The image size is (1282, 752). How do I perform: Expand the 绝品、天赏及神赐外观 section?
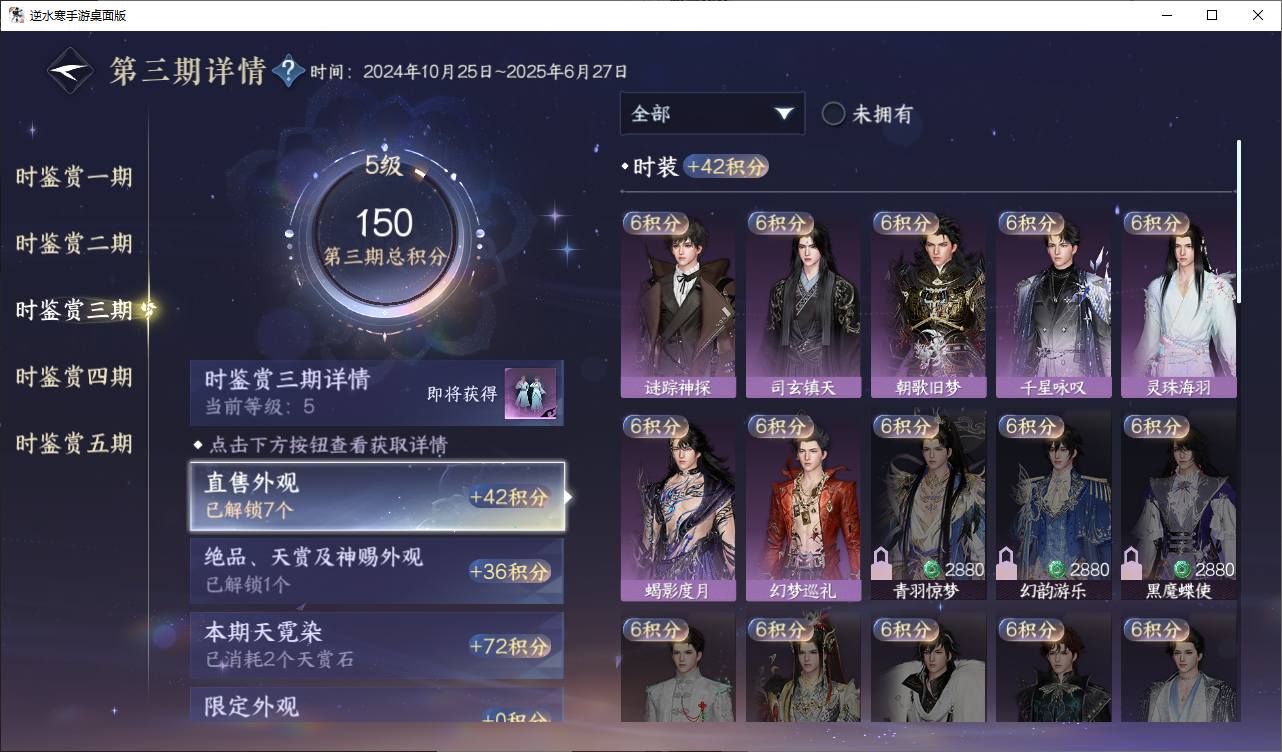(x=377, y=570)
